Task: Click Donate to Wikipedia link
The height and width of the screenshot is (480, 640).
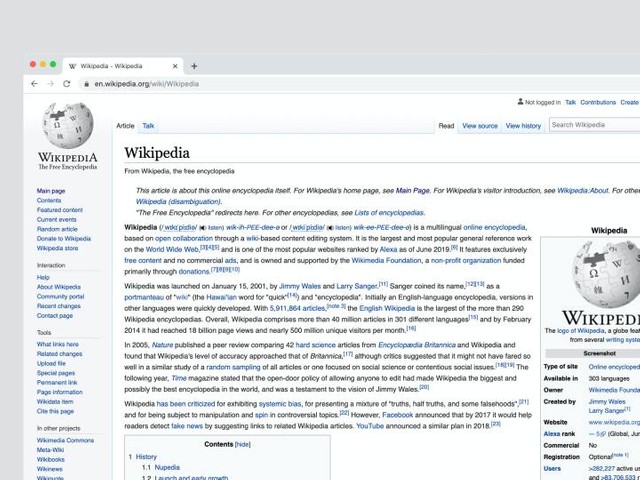Action: click(64, 239)
